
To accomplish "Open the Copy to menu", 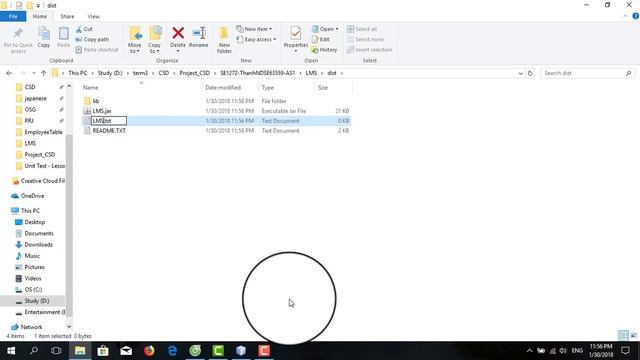I will 155,40.
